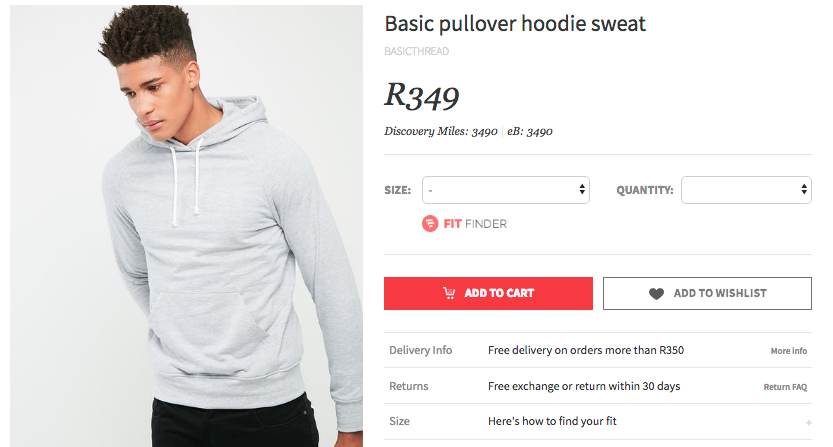Click the Returns row label
Viewport: 833px width, 447px height.
tap(409, 386)
